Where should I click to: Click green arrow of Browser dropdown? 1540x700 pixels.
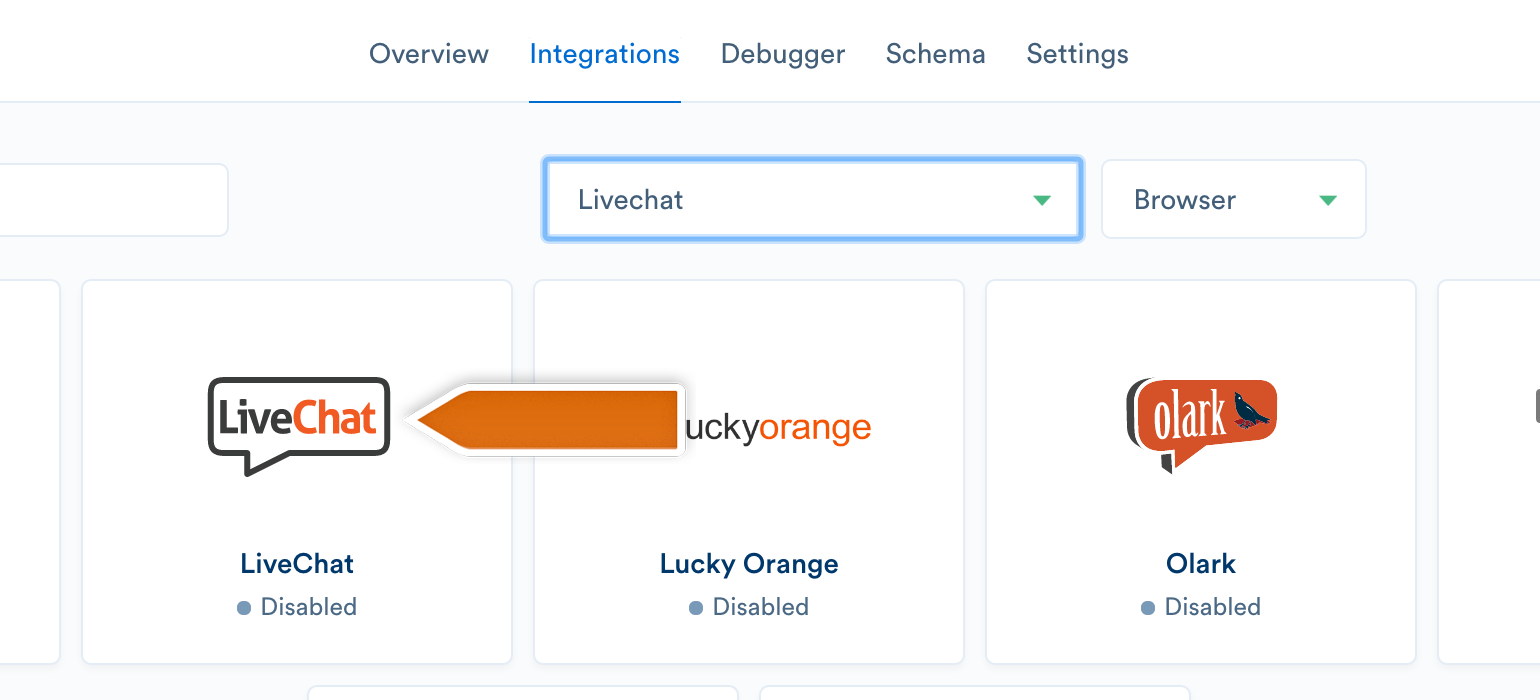pos(1328,200)
